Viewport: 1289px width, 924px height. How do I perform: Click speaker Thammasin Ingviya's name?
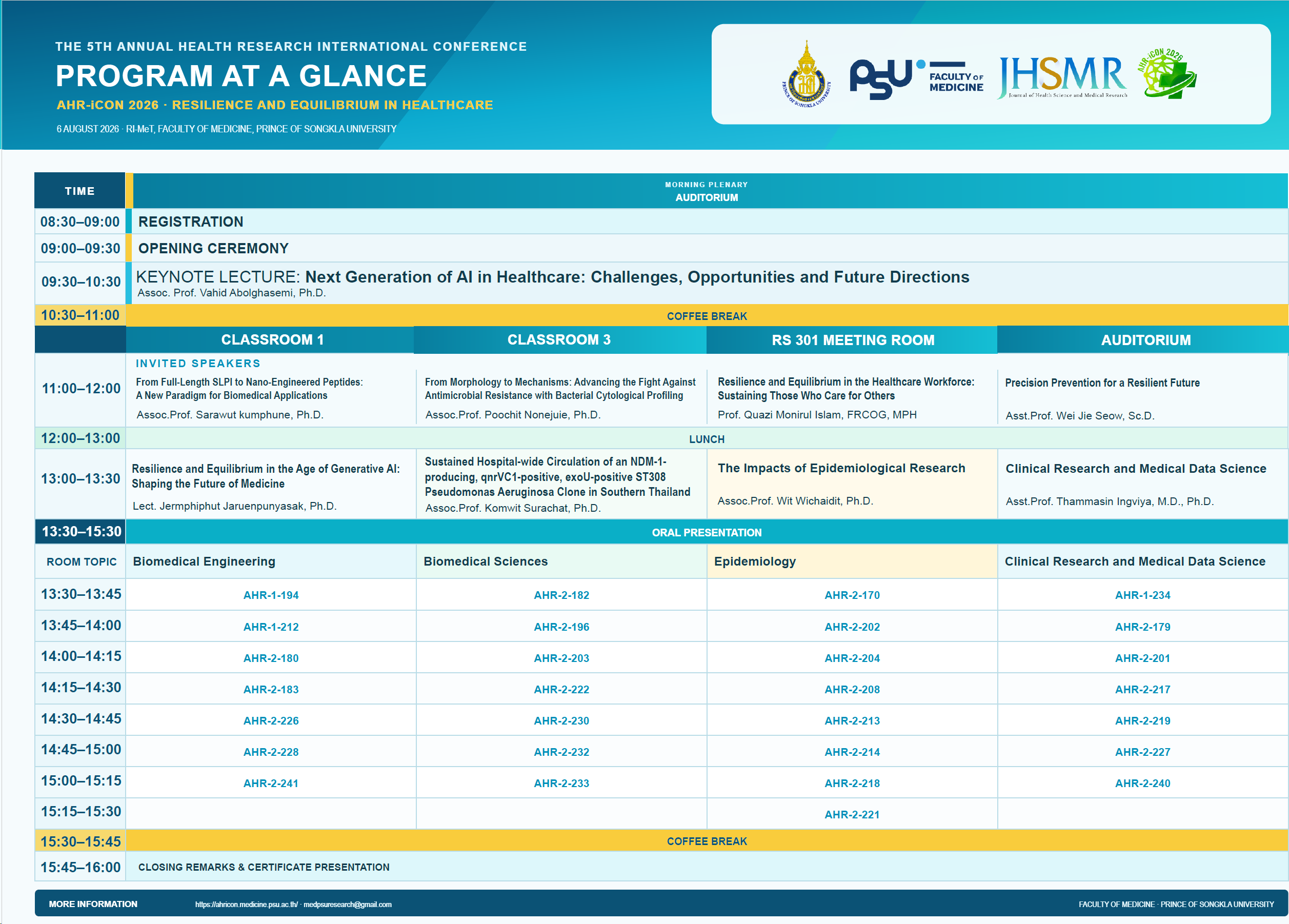tap(1110, 502)
